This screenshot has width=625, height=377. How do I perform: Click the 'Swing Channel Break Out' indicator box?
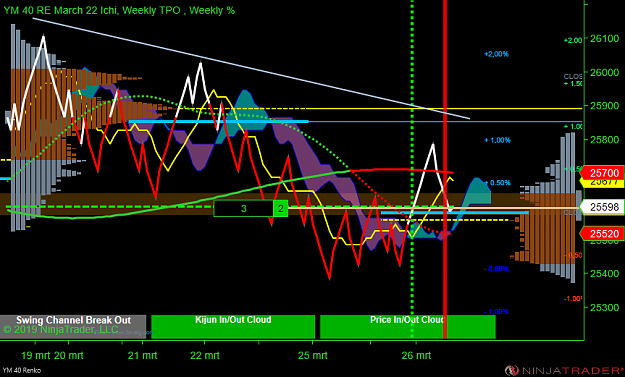[x=73, y=326]
